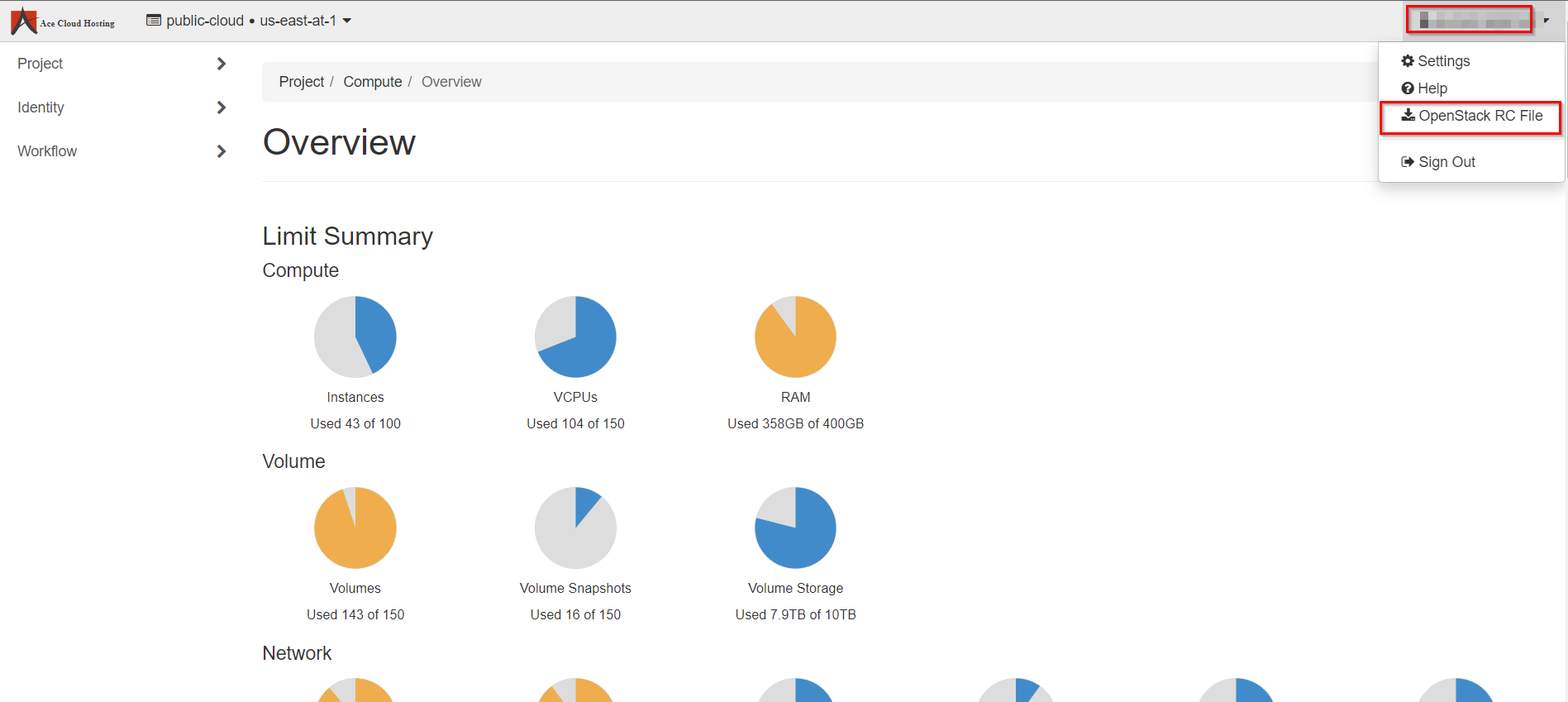Click the caret next to the user name
The height and width of the screenshot is (702, 1568).
tap(1546, 21)
